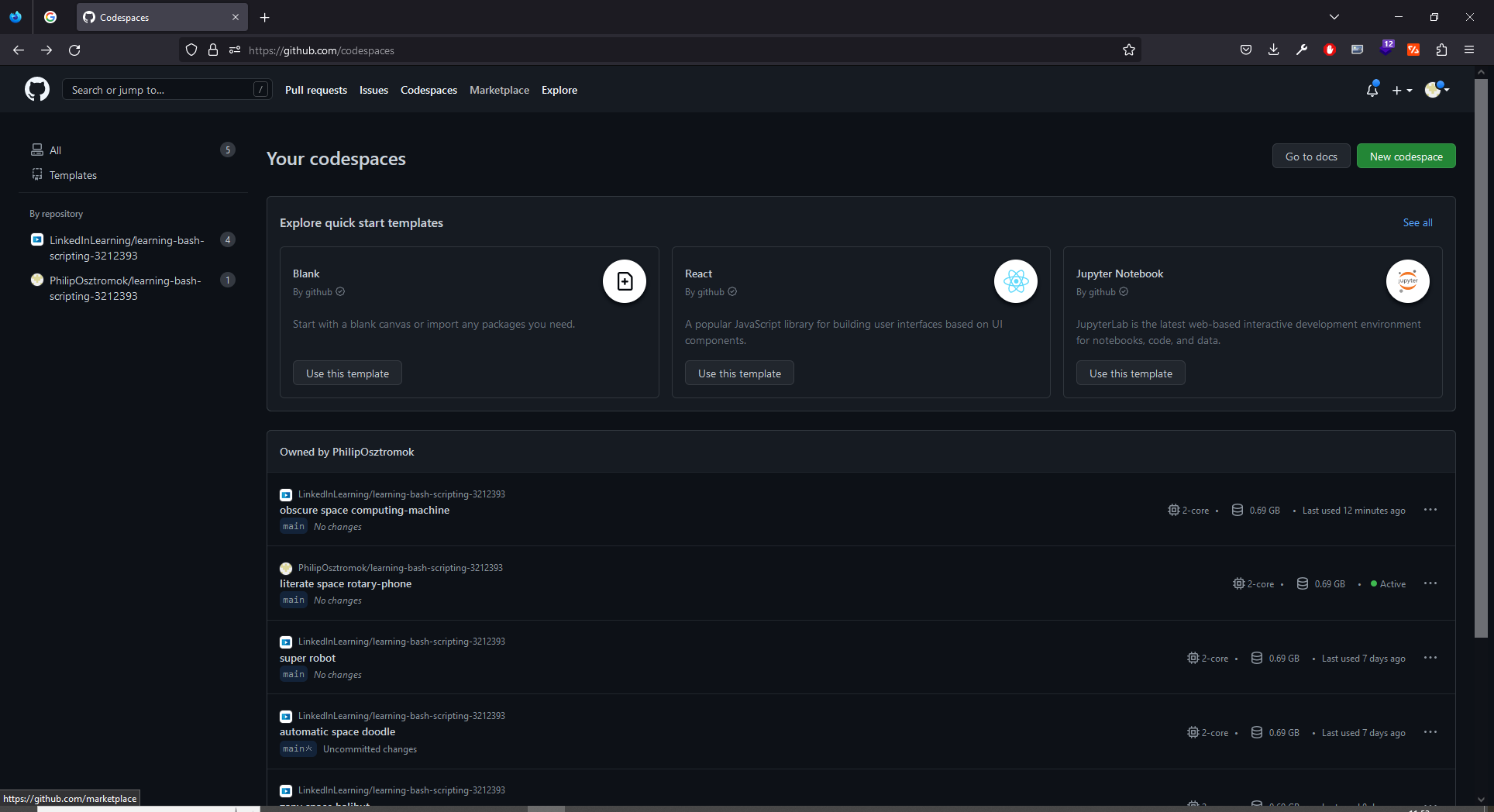Image resolution: width=1494 pixels, height=812 pixels.
Task: Open the user avatar menu
Action: (x=1437, y=90)
